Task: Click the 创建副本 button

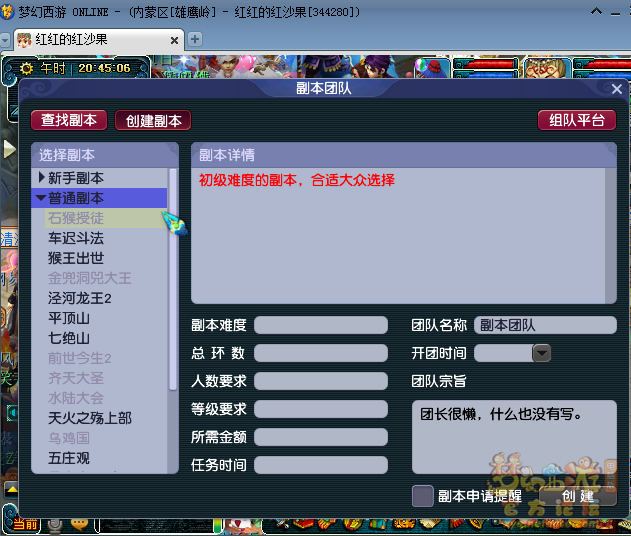Action: click(153, 120)
